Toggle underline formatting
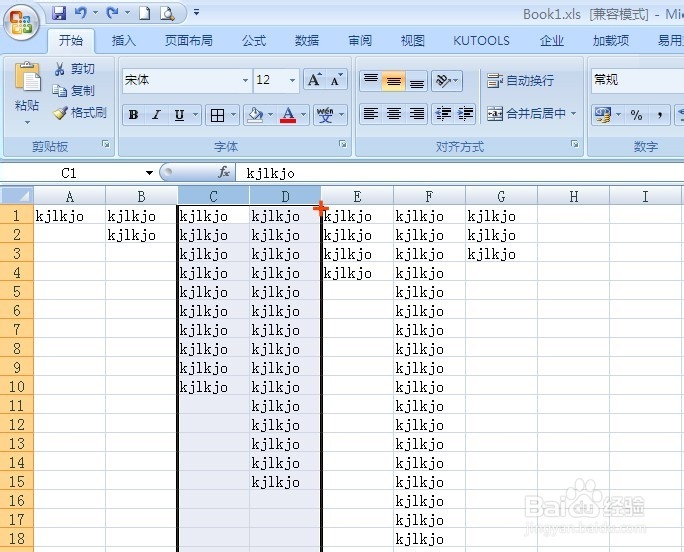The height and width of the screenshot is (552, 684). pyautogui.click(x=179, y=115)
